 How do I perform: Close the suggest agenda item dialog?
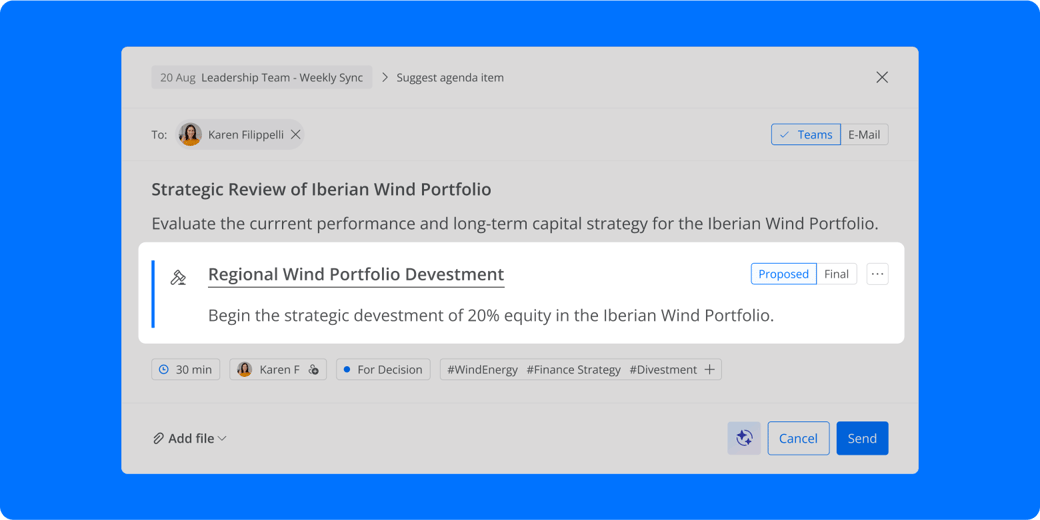pyautogui.click(x=881, y=78)
